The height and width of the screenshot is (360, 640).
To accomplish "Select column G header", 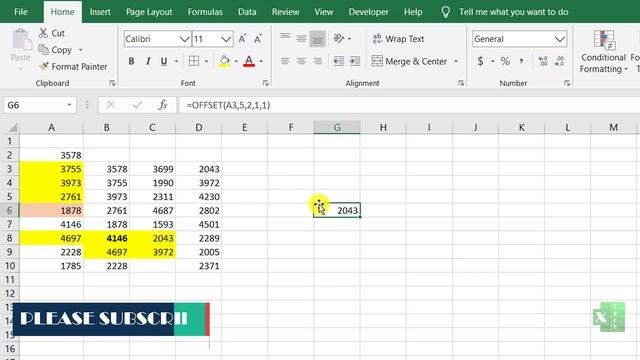I will (337, 127).
